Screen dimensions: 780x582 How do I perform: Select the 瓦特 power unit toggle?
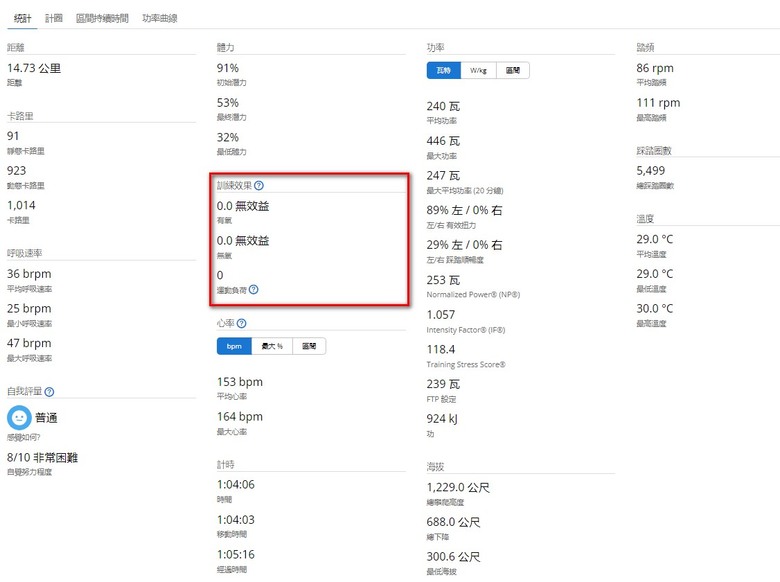[444, 70]
